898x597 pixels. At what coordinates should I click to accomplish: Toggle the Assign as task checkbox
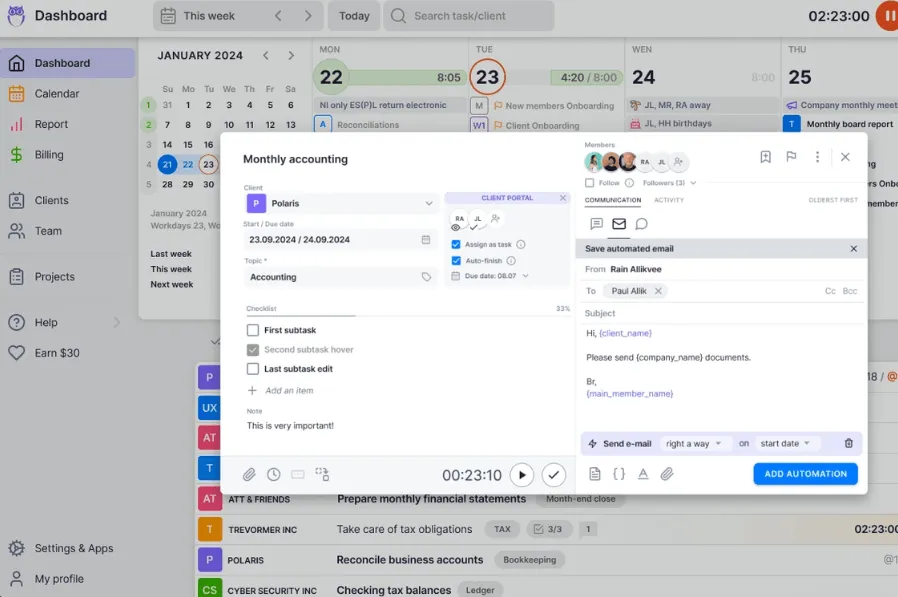[456, 245]
